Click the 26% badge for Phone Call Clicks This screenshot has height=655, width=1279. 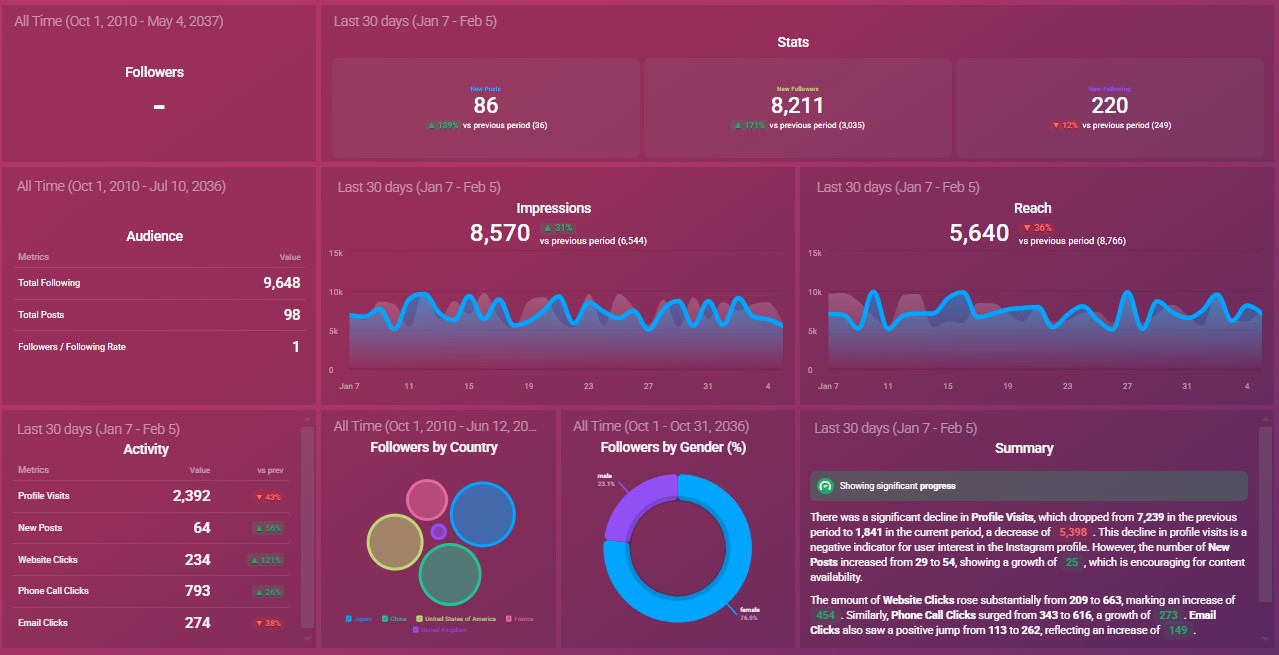(267, 591)
